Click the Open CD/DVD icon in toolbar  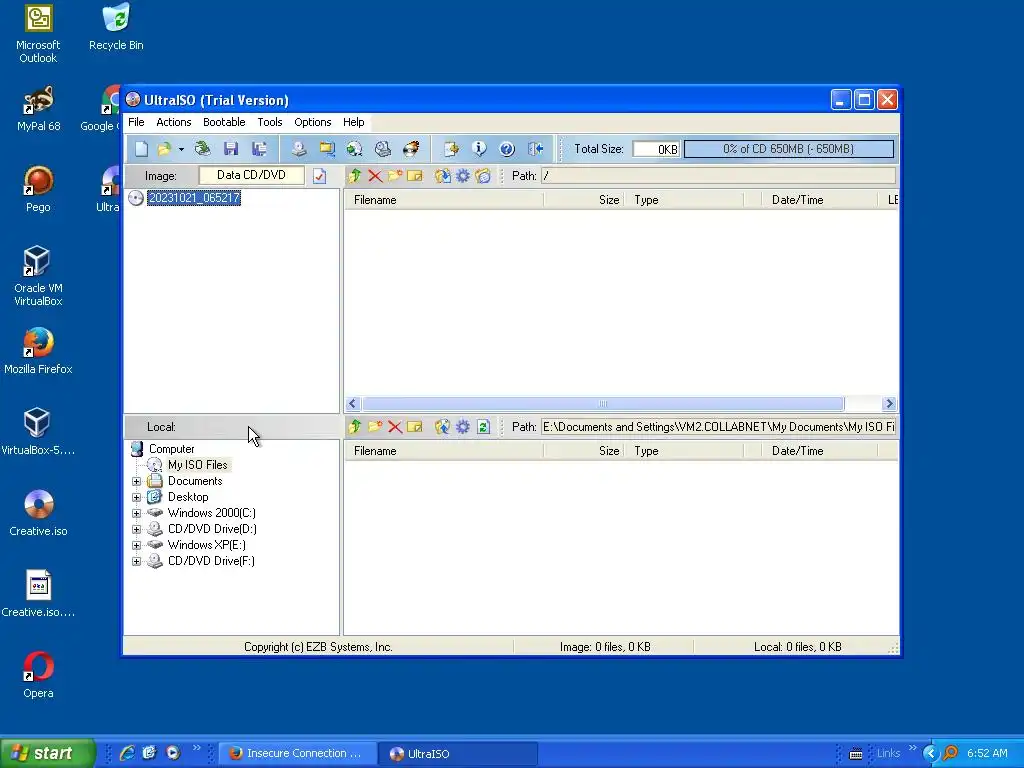tap(203, 149)
